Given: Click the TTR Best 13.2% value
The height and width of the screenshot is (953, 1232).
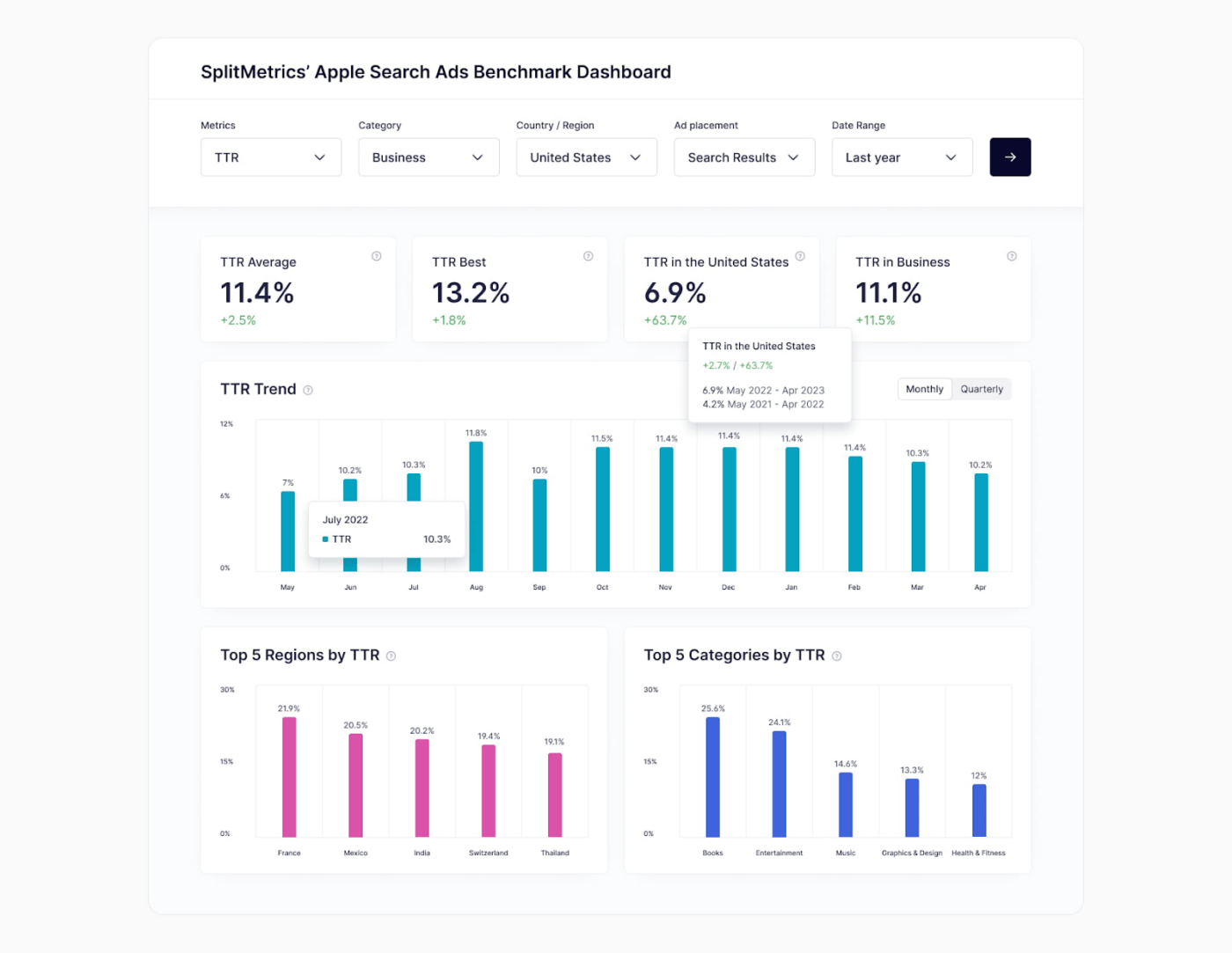Looking at the screenshot, I should (472, 292).
